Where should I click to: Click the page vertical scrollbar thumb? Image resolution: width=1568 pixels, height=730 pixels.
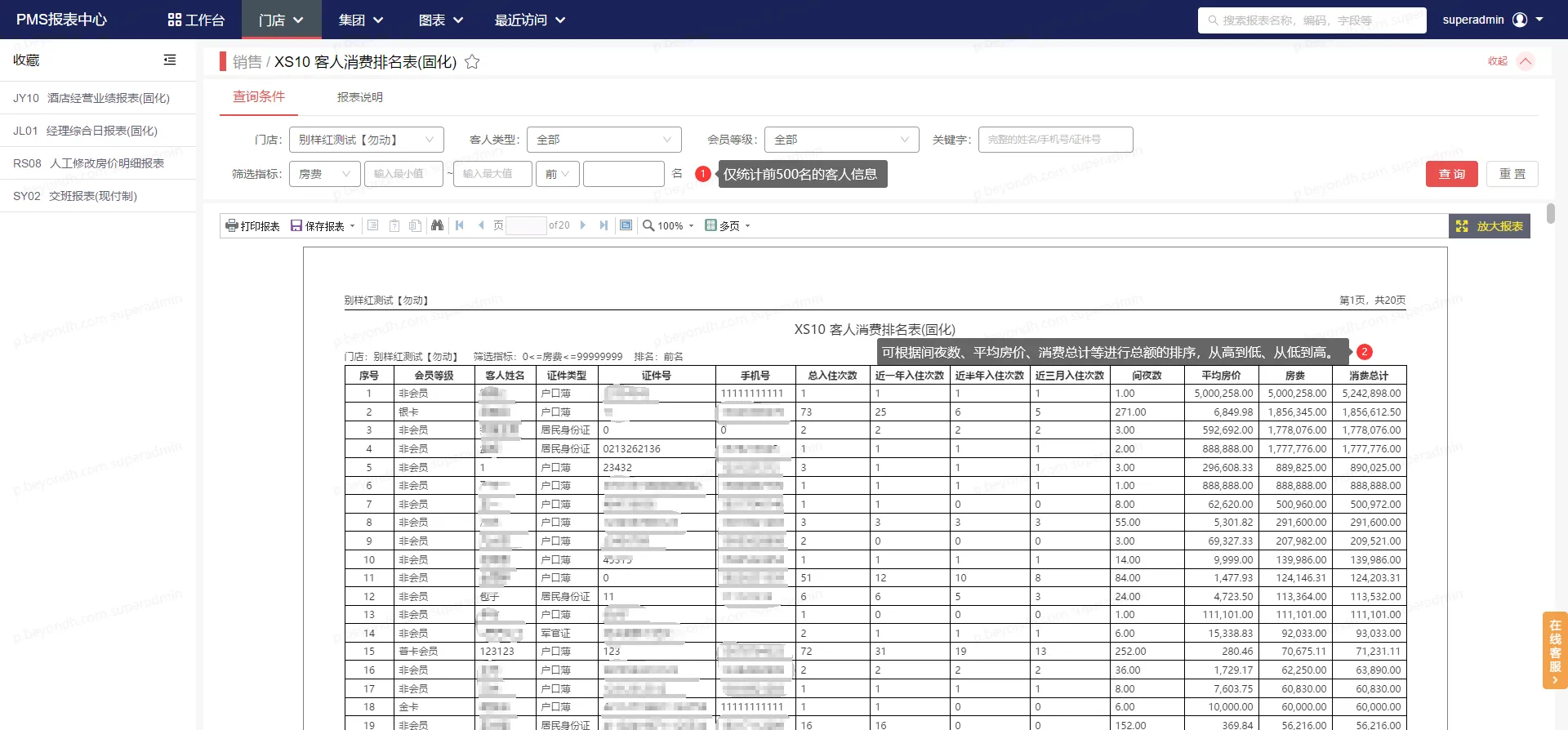coord(1551,213)
